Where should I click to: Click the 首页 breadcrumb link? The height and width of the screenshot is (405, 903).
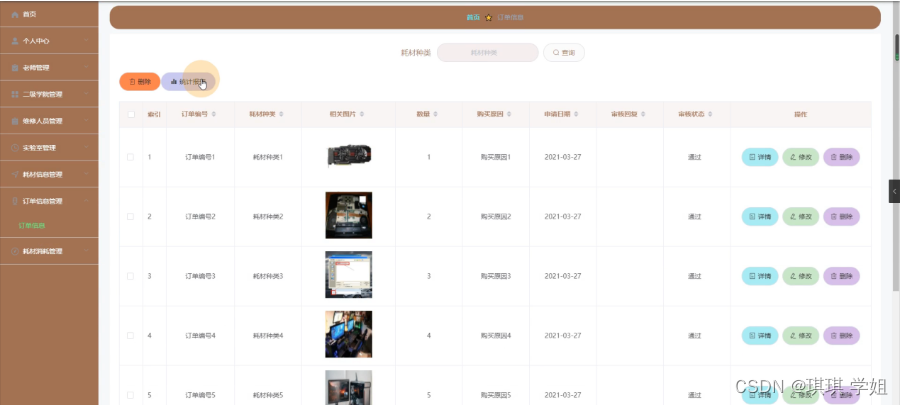473,17
